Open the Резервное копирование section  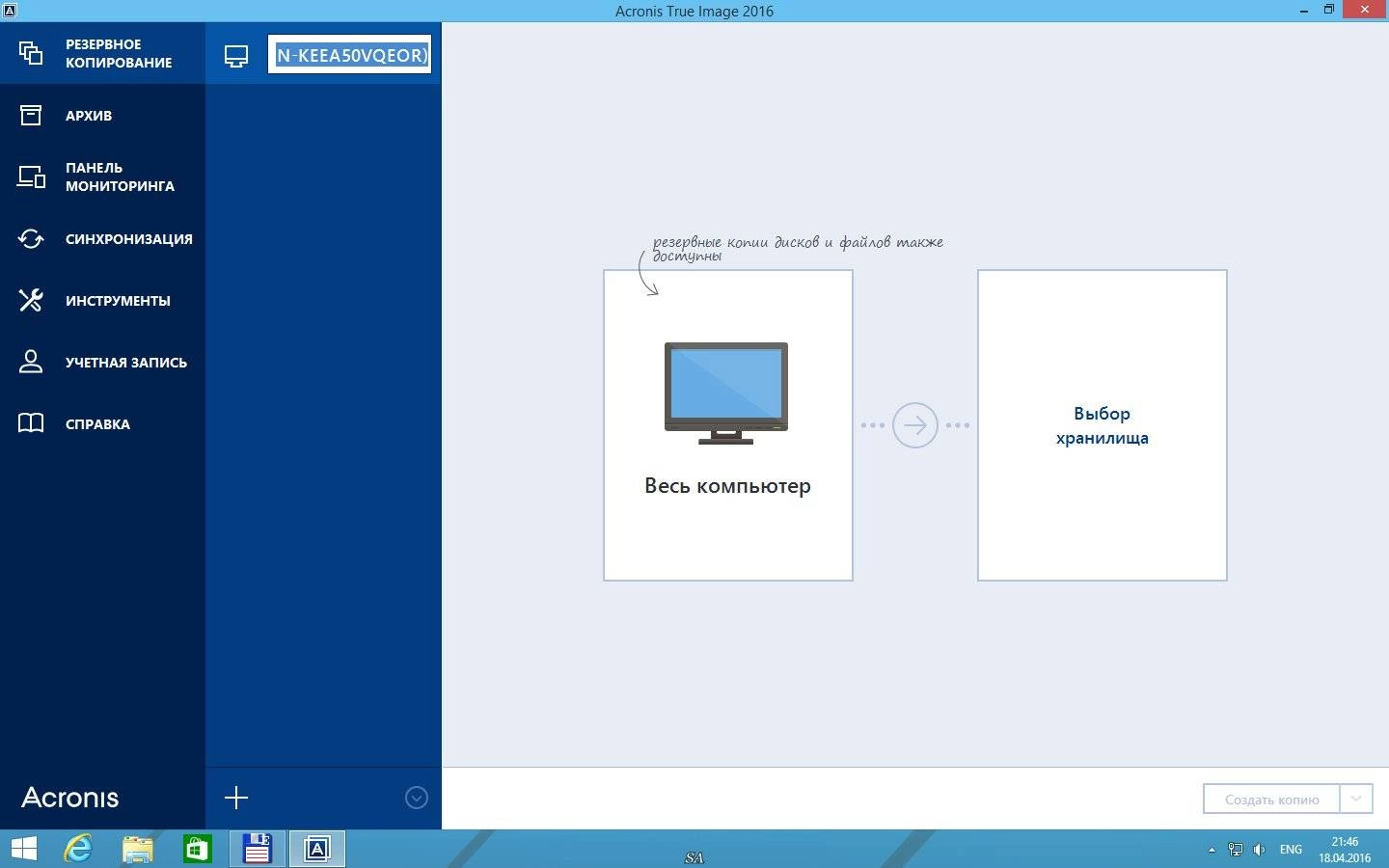[102, 53]
